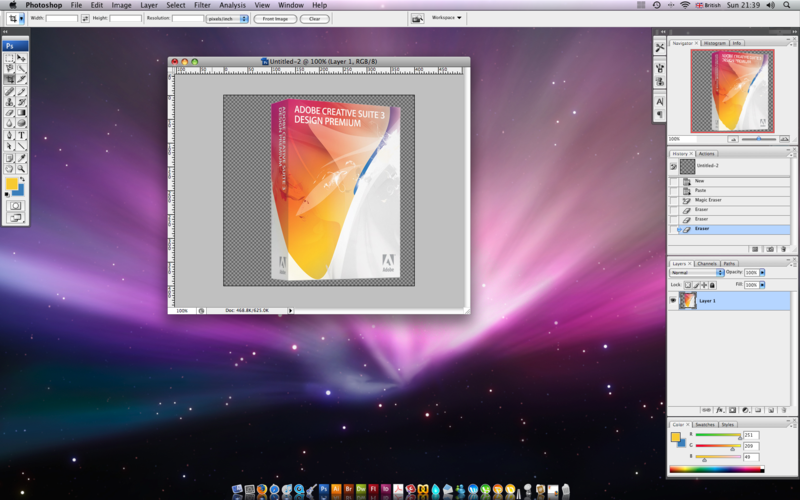Viewport: 800px width, 500px height.
Task: Select the Rectangular Marquee tool
Action: click(9, 58)
